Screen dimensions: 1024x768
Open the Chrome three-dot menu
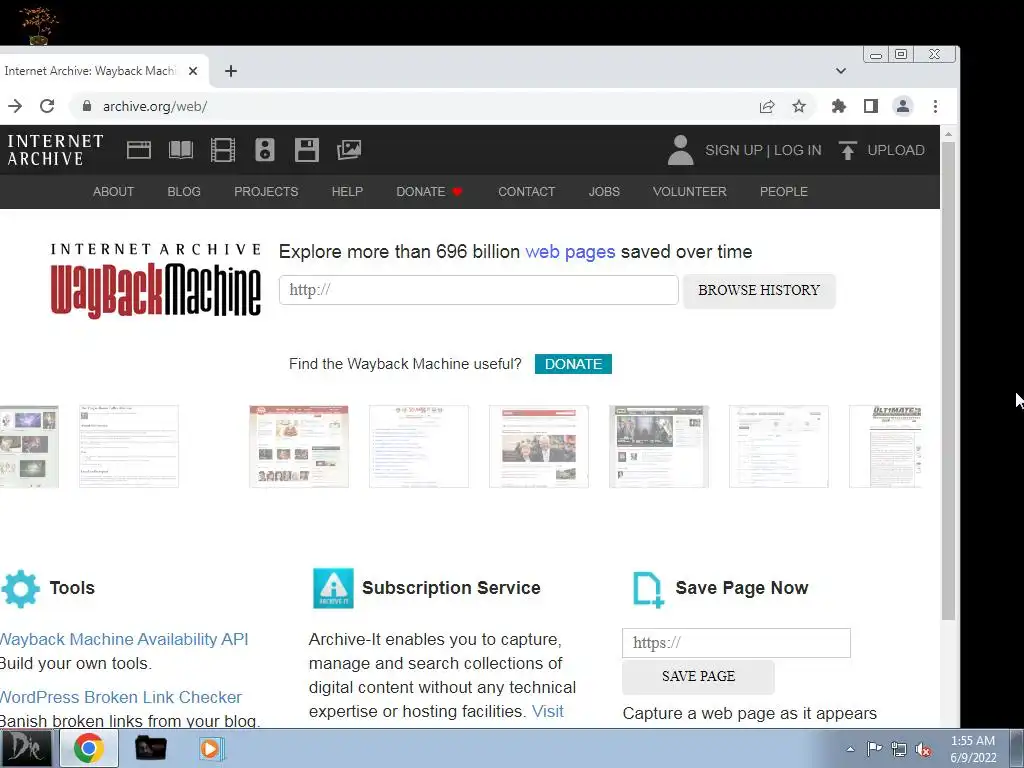click(x=935, y=106)
